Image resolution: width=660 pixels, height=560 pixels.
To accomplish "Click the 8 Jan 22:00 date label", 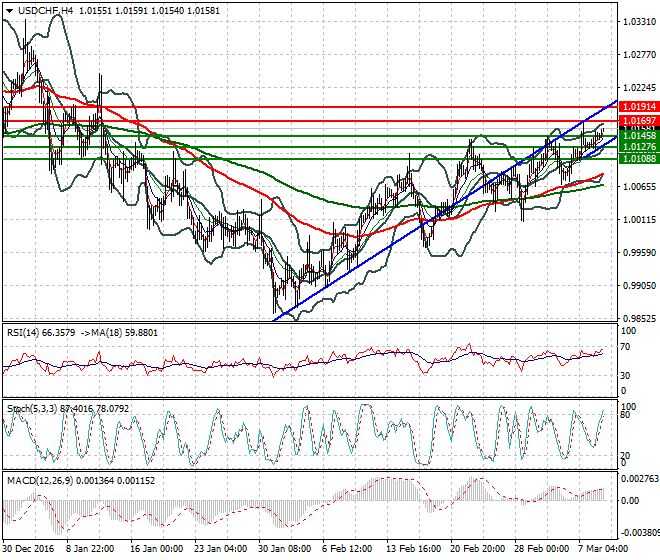I will [90, 549].
